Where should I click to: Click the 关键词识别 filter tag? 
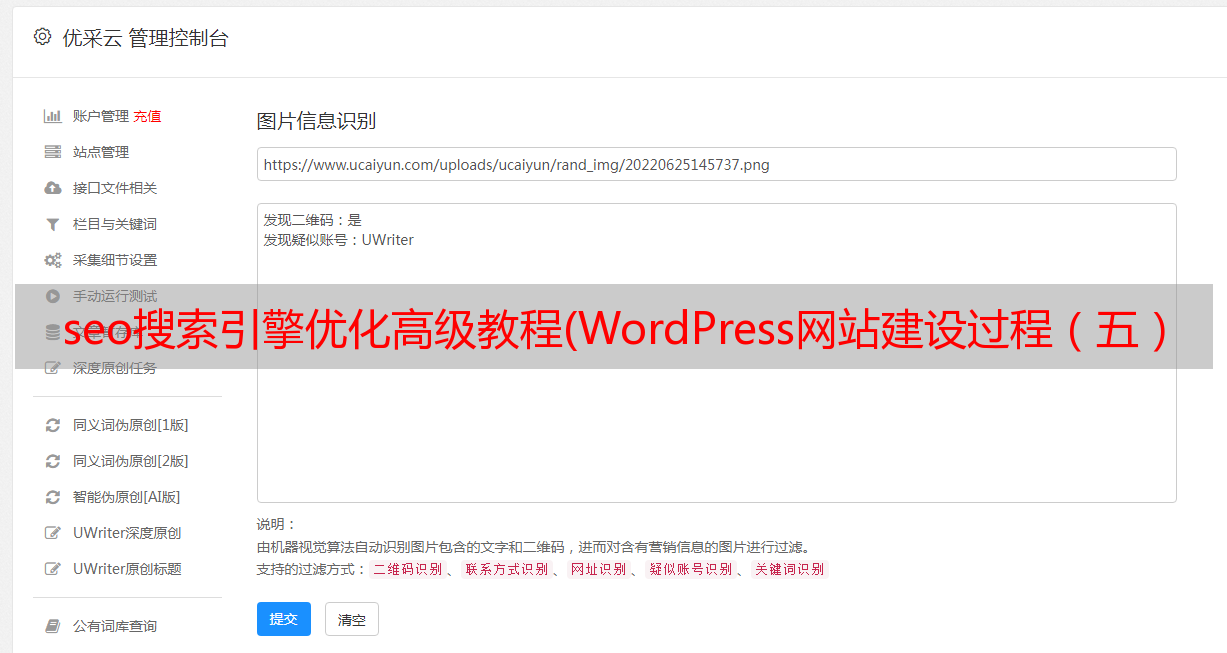coord(790,569)
